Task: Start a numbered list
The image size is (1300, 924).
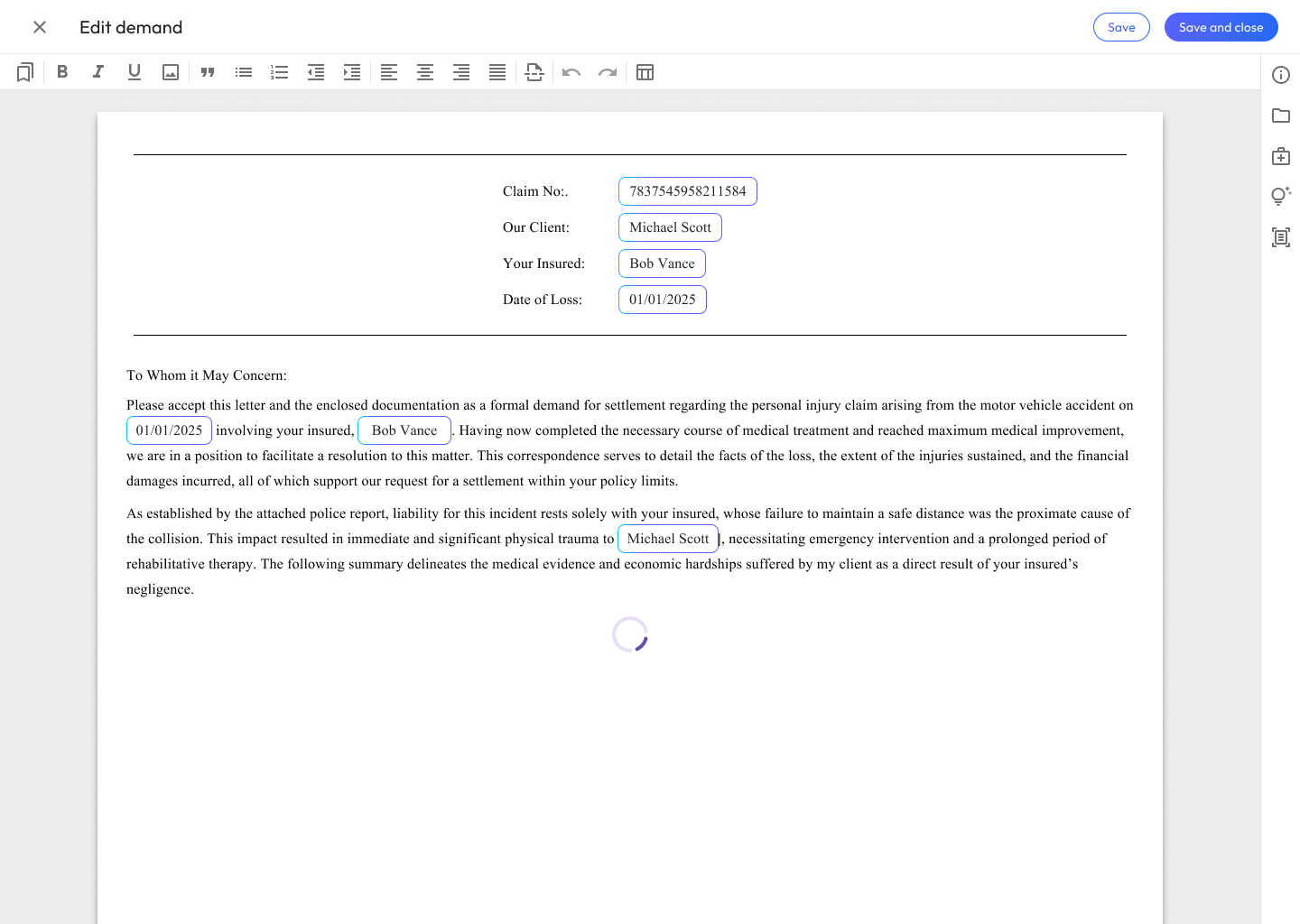Action: coord(280,72)
